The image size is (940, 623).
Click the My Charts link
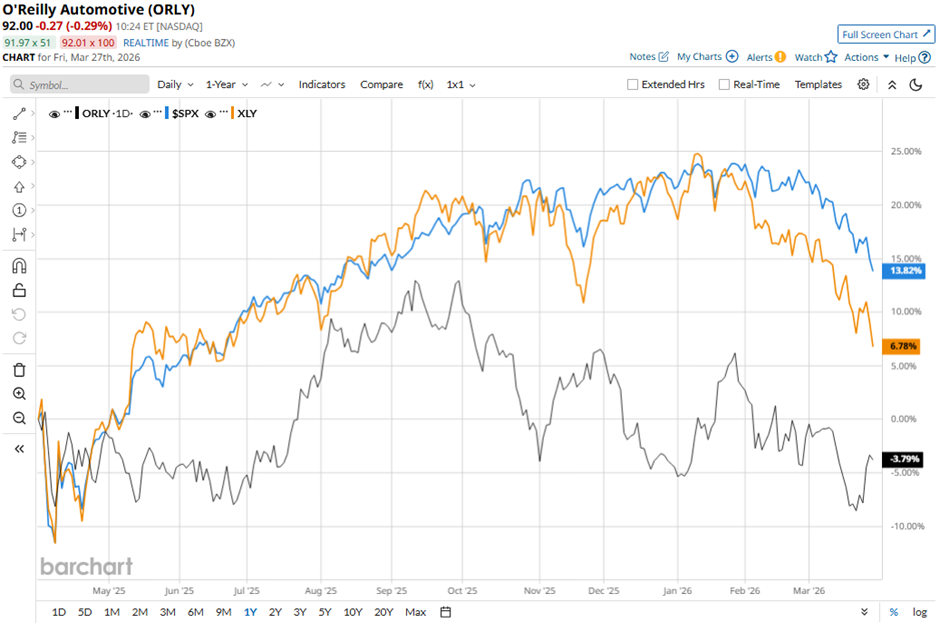tap(699, 56)
